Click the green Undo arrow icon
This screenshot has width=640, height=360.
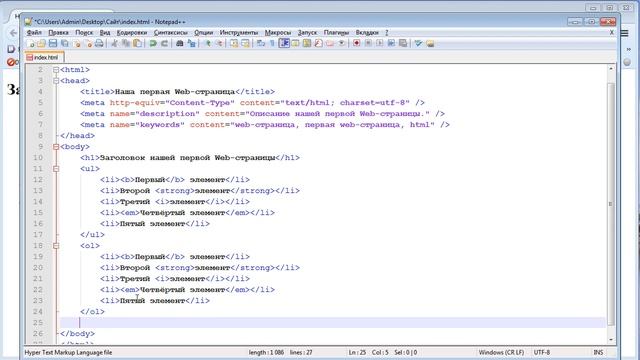(x=153, y=43)
